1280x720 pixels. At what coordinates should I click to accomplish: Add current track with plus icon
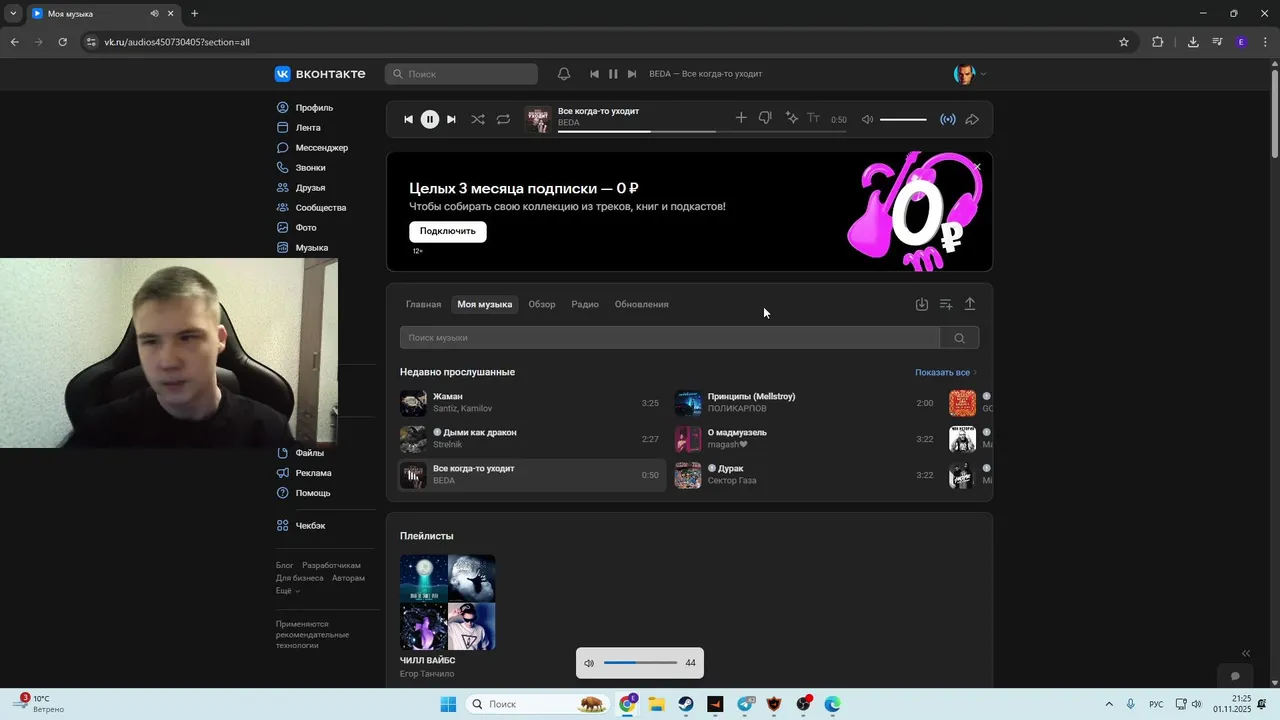coord(741,118)
